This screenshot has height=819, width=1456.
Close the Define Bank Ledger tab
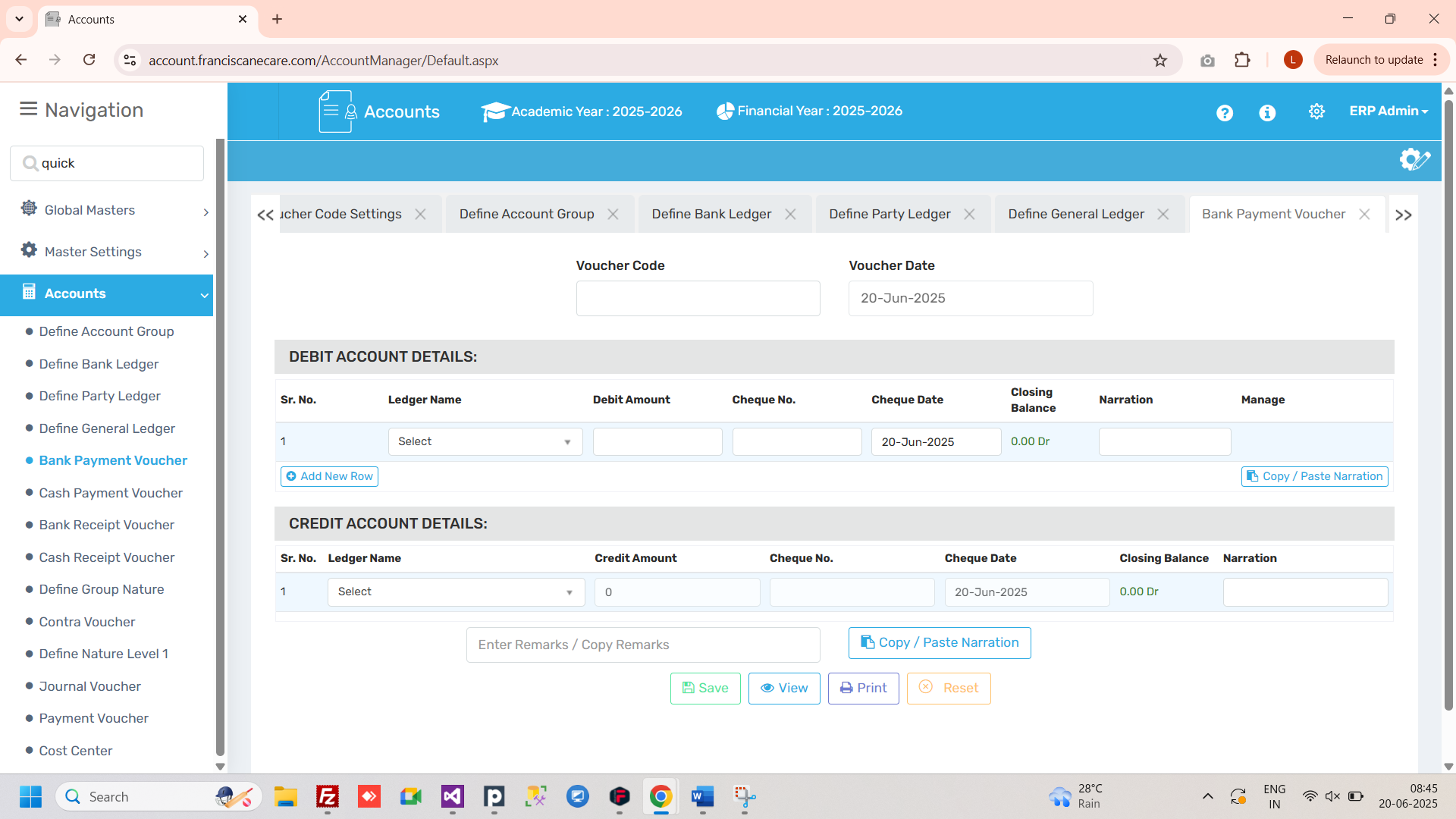pyautogui.click(x=790, y=215)
